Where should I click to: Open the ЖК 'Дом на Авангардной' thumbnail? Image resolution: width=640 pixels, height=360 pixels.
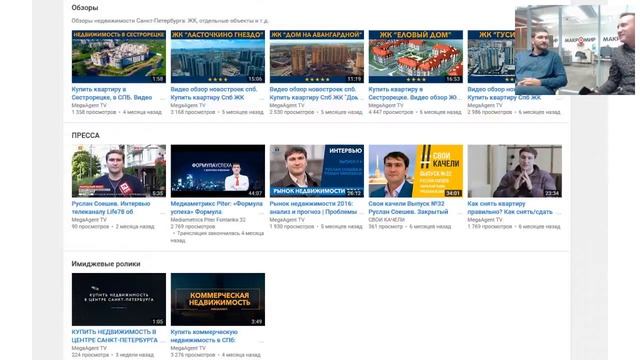317,57
